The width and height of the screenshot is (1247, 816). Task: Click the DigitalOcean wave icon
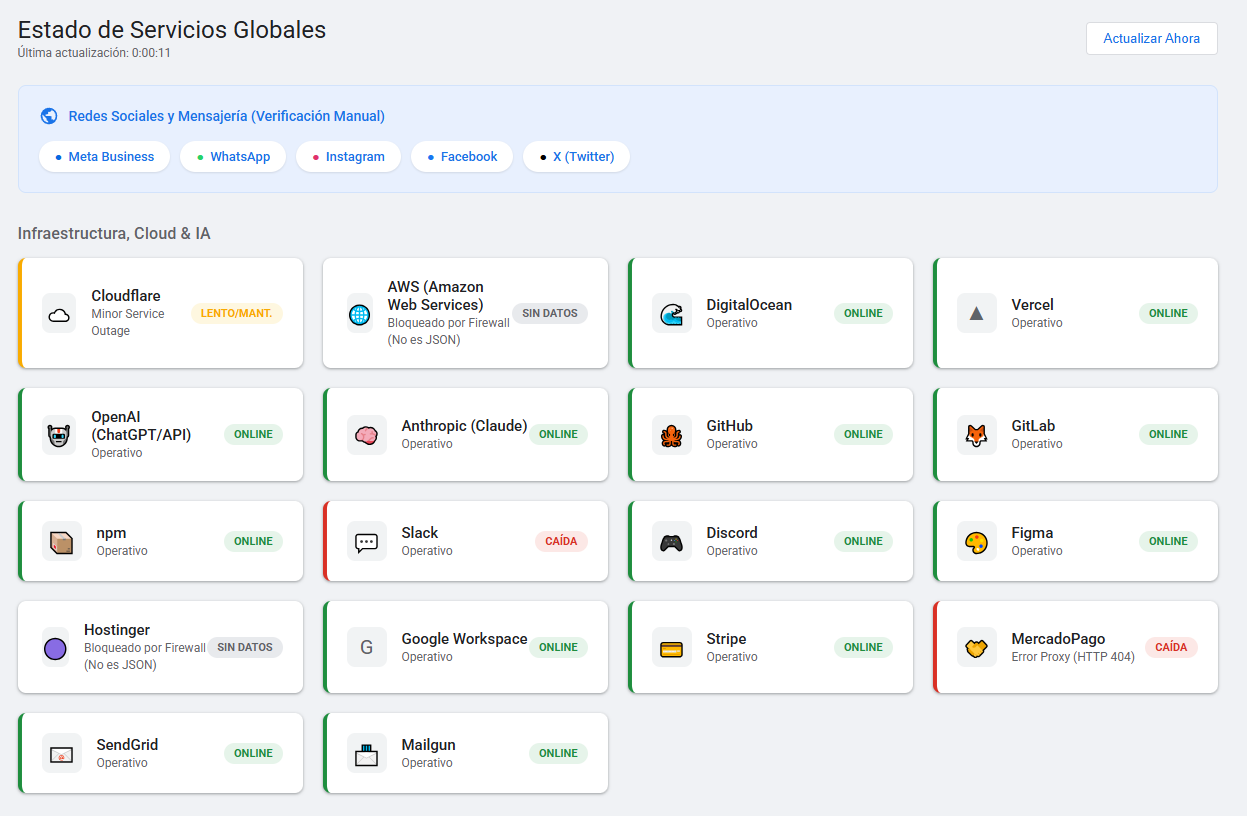pyautogui.click(x=672, y=314)
